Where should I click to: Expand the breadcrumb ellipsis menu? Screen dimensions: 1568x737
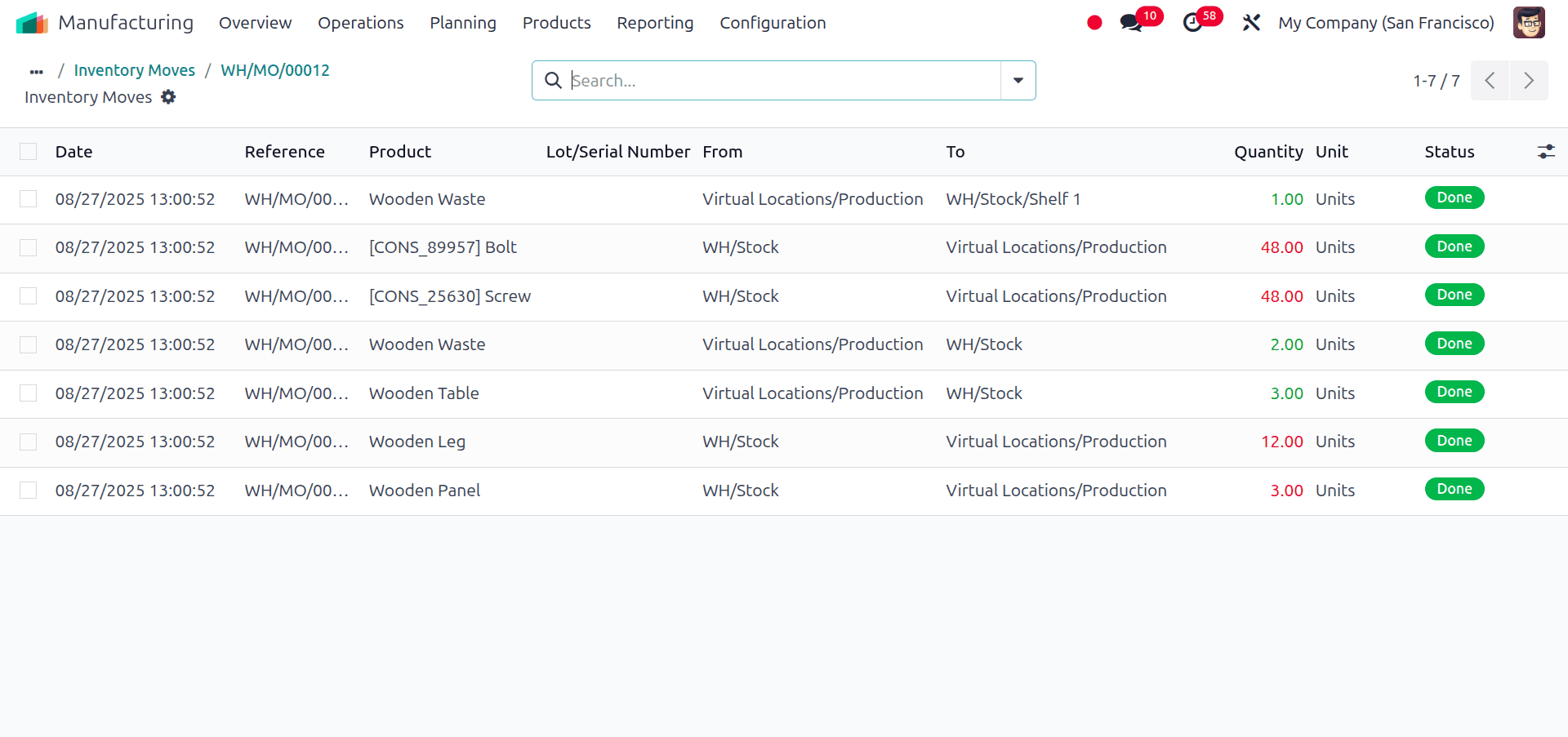pos(36,71)
